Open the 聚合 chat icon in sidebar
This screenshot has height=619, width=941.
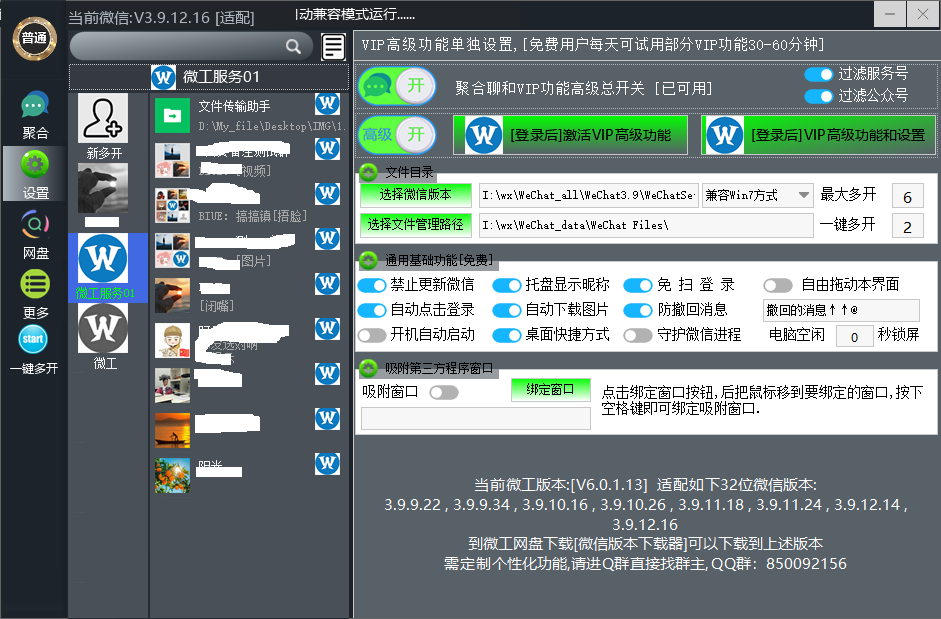click(x=35, y=106)
